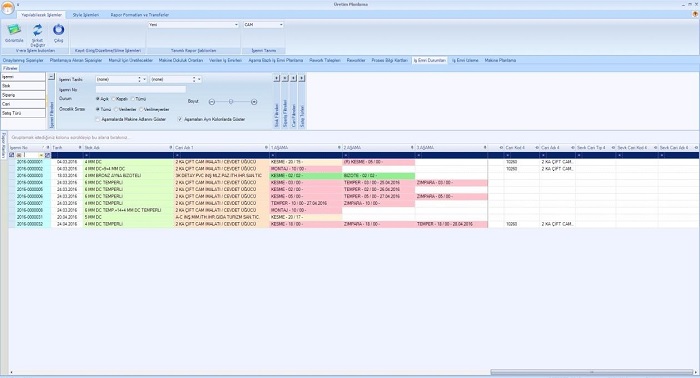Uncheck Aşamaları Ayrı Kolonlarda Göster checkbox
The height and width of the screenshot is (378, 700).
(180, 120)
